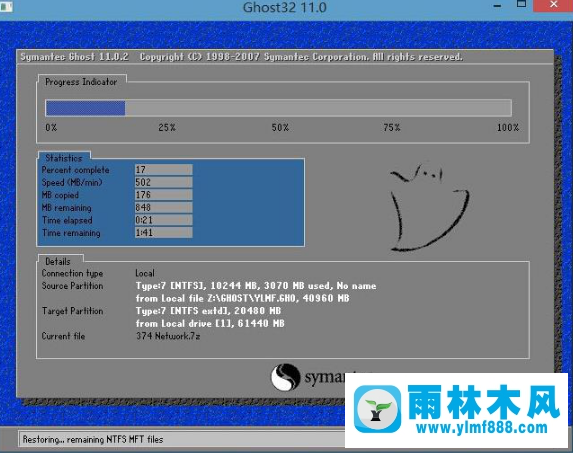Viewport: 573px width, 453px height.
Task: Click the 'Connection type' label
Action: pyautogui.click(x=72, y=273)
